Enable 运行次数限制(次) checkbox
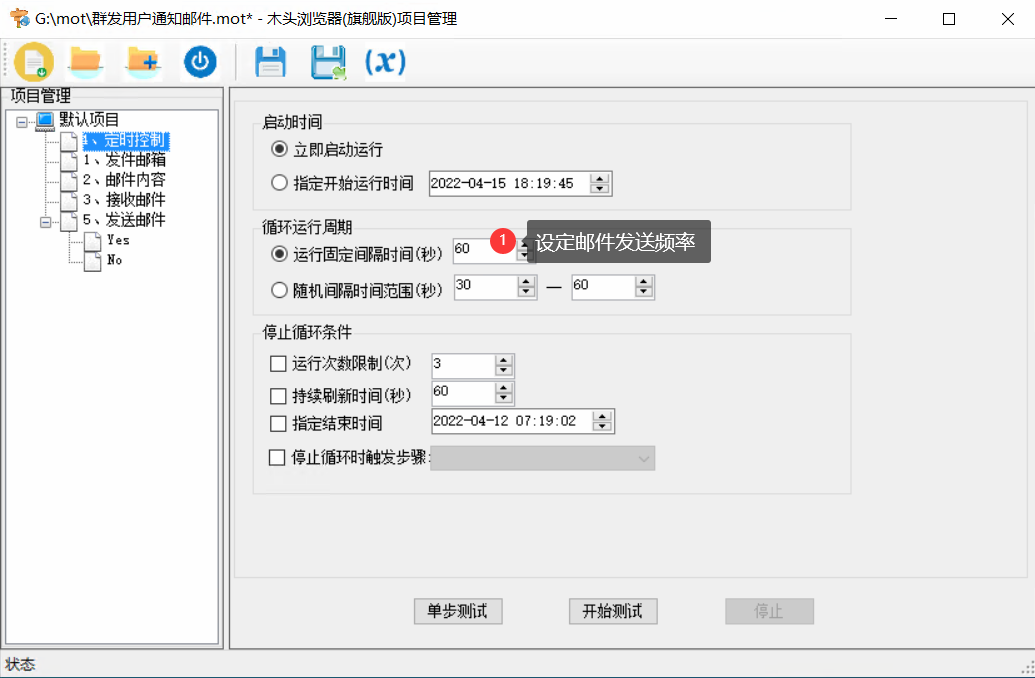 pyautogui.click(x=278, y=364)
